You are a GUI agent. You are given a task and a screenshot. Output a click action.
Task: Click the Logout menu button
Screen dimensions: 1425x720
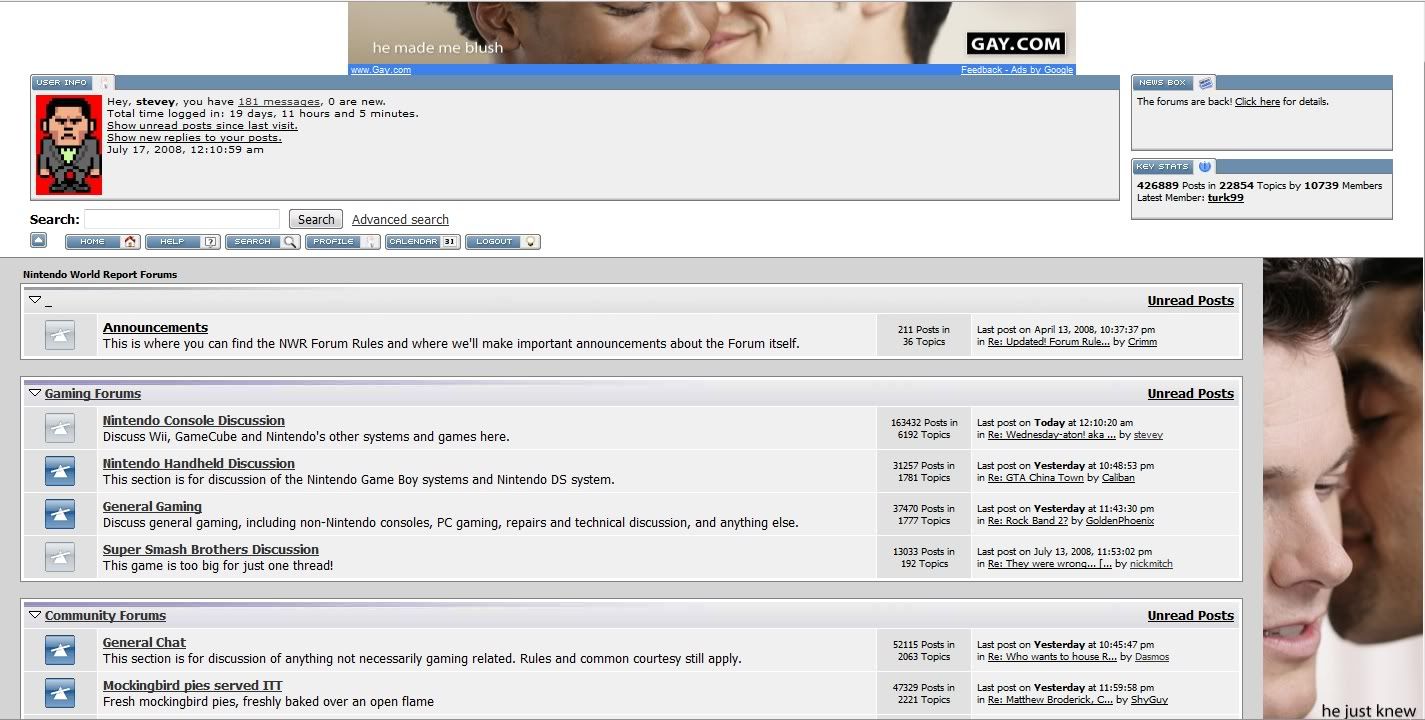click(503, 242)
